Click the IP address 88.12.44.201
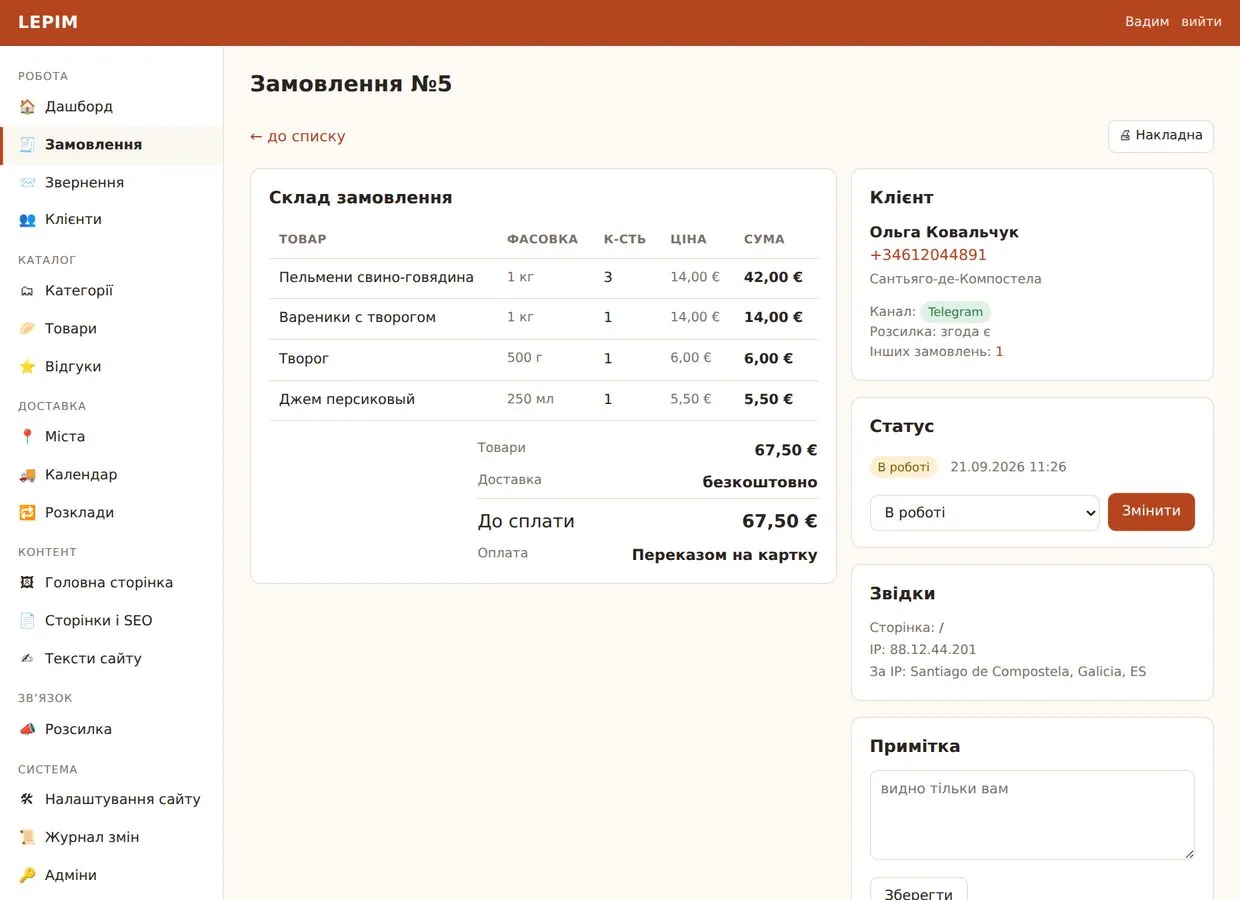 [933, 649]
